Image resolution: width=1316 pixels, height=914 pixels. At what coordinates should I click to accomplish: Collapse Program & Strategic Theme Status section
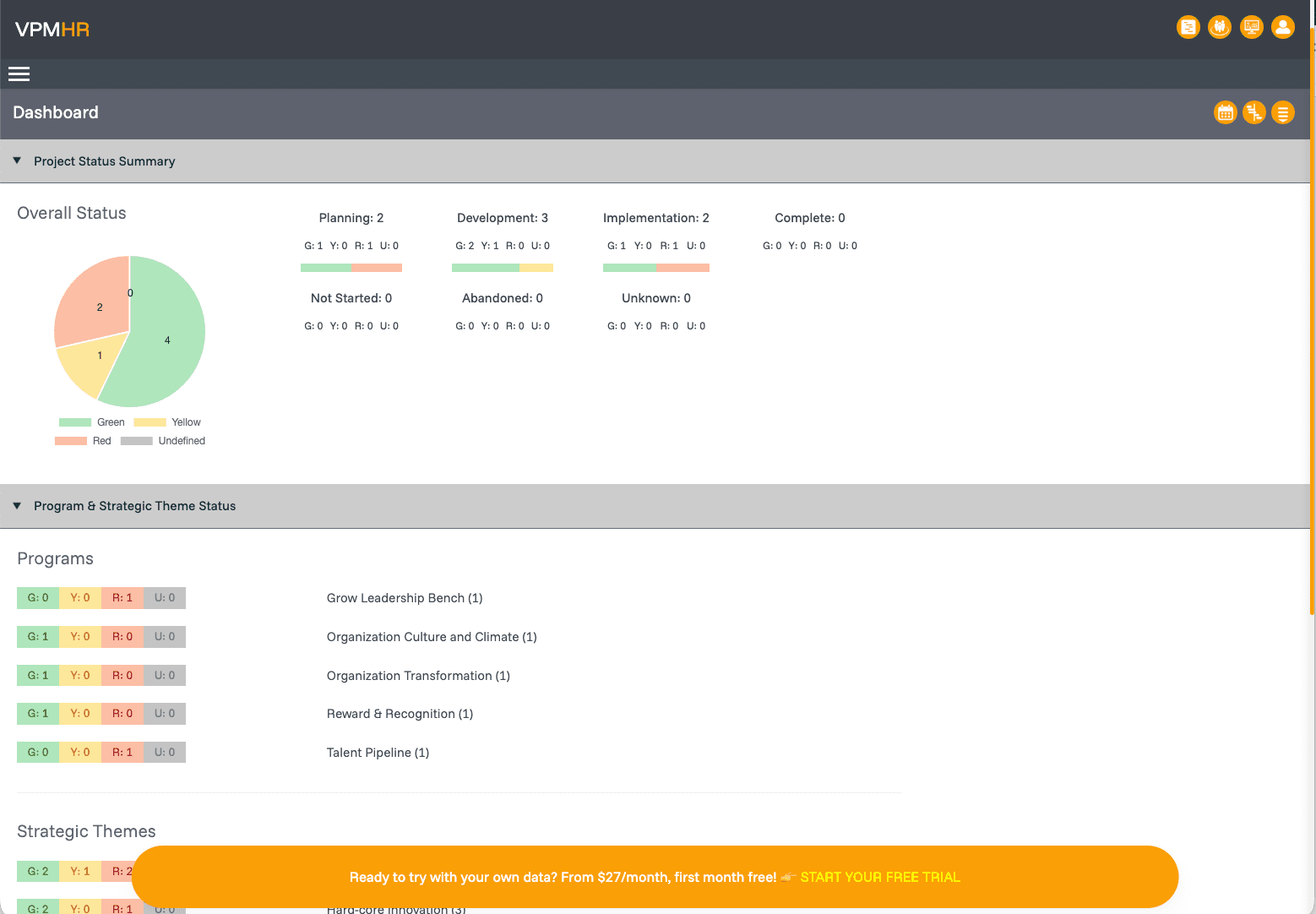click(x=17, y=506)
